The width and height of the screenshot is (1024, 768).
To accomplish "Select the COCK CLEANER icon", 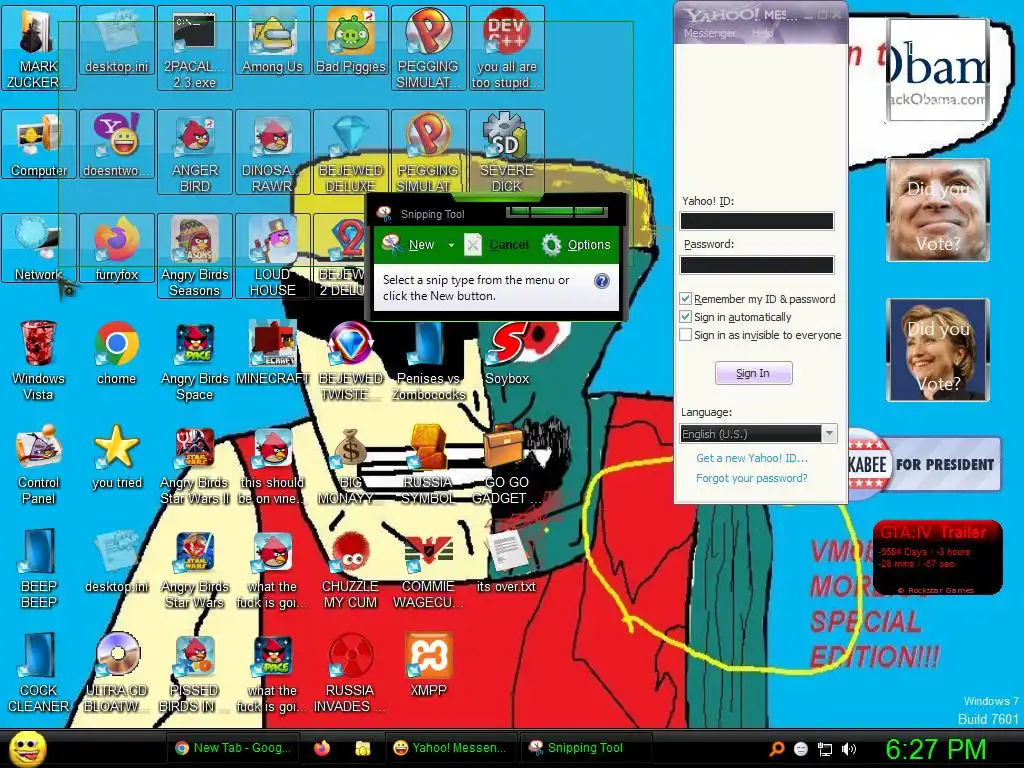I will tap(39, 671).
